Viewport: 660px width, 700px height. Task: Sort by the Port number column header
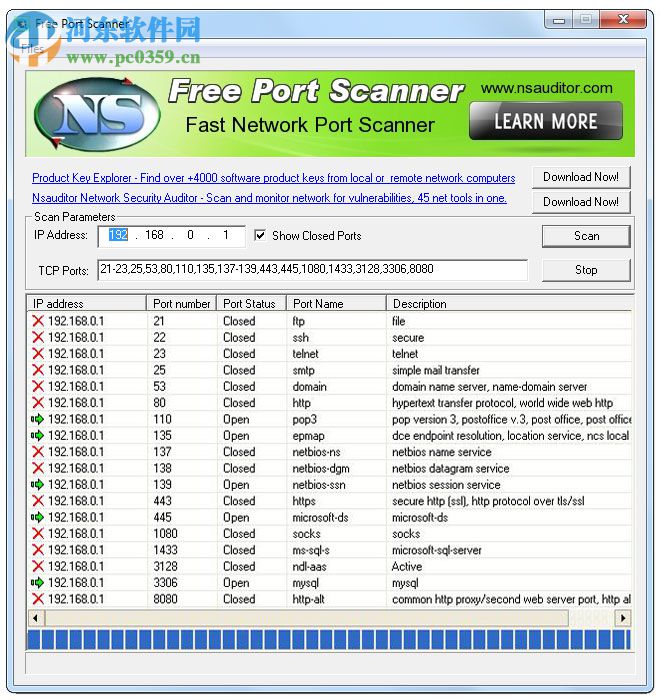[182, 304]
